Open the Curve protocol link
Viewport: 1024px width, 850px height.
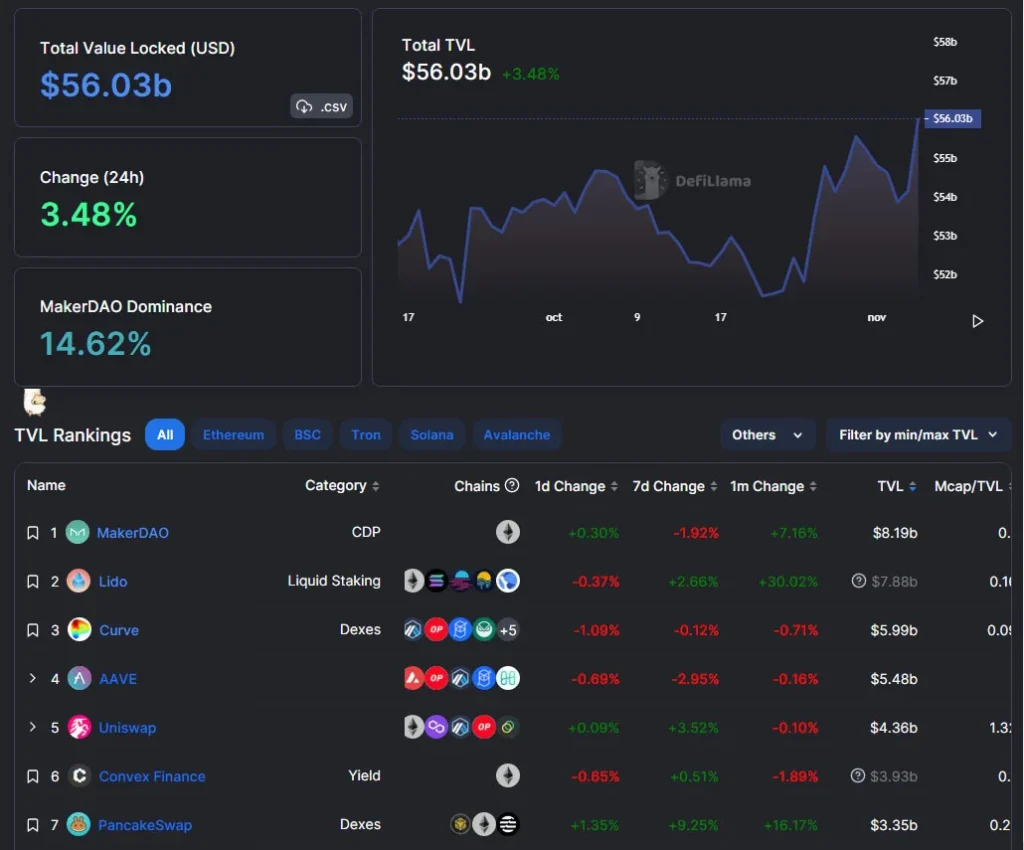[119, 630]
